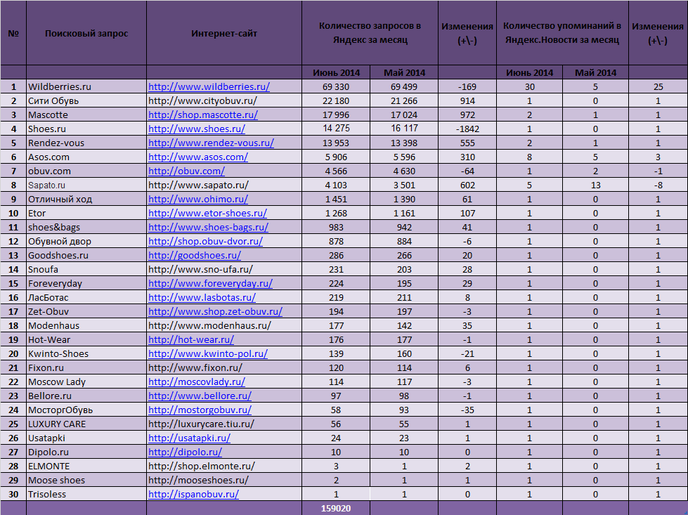Open the ispanobuv.ru hyperlink
Viewport: 688px width, 515px height.
coord(194,494)
